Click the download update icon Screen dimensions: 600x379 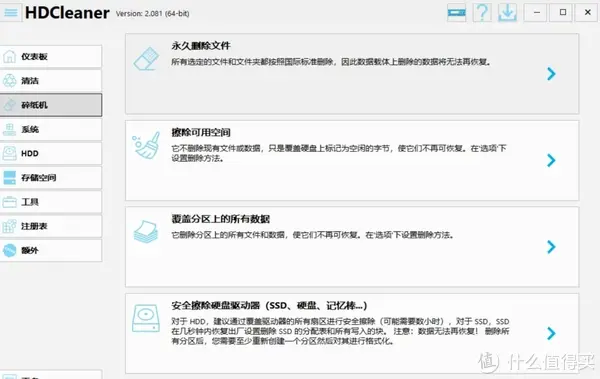coord(507,13)
